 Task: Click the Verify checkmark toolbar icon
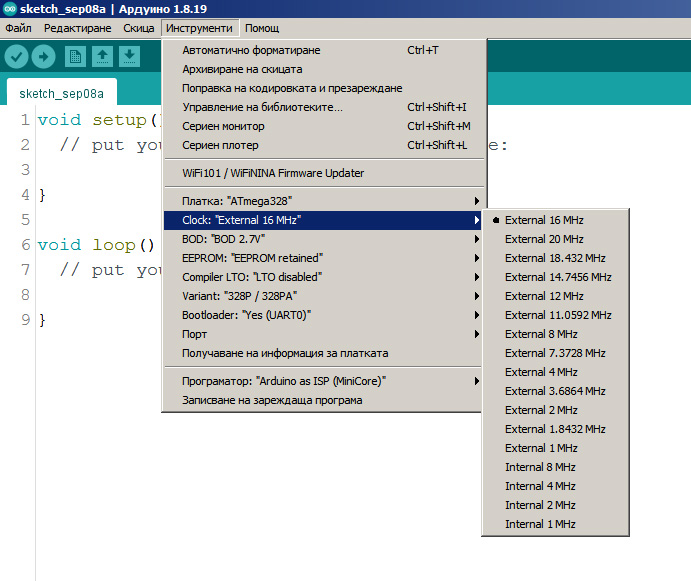click(x=16, y=57)
